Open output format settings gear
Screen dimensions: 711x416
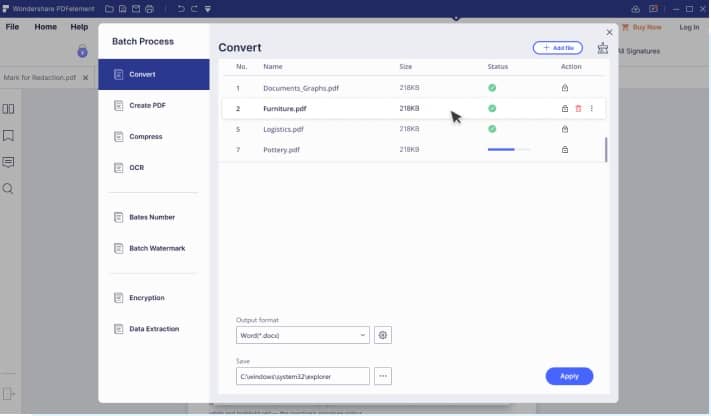383,335
